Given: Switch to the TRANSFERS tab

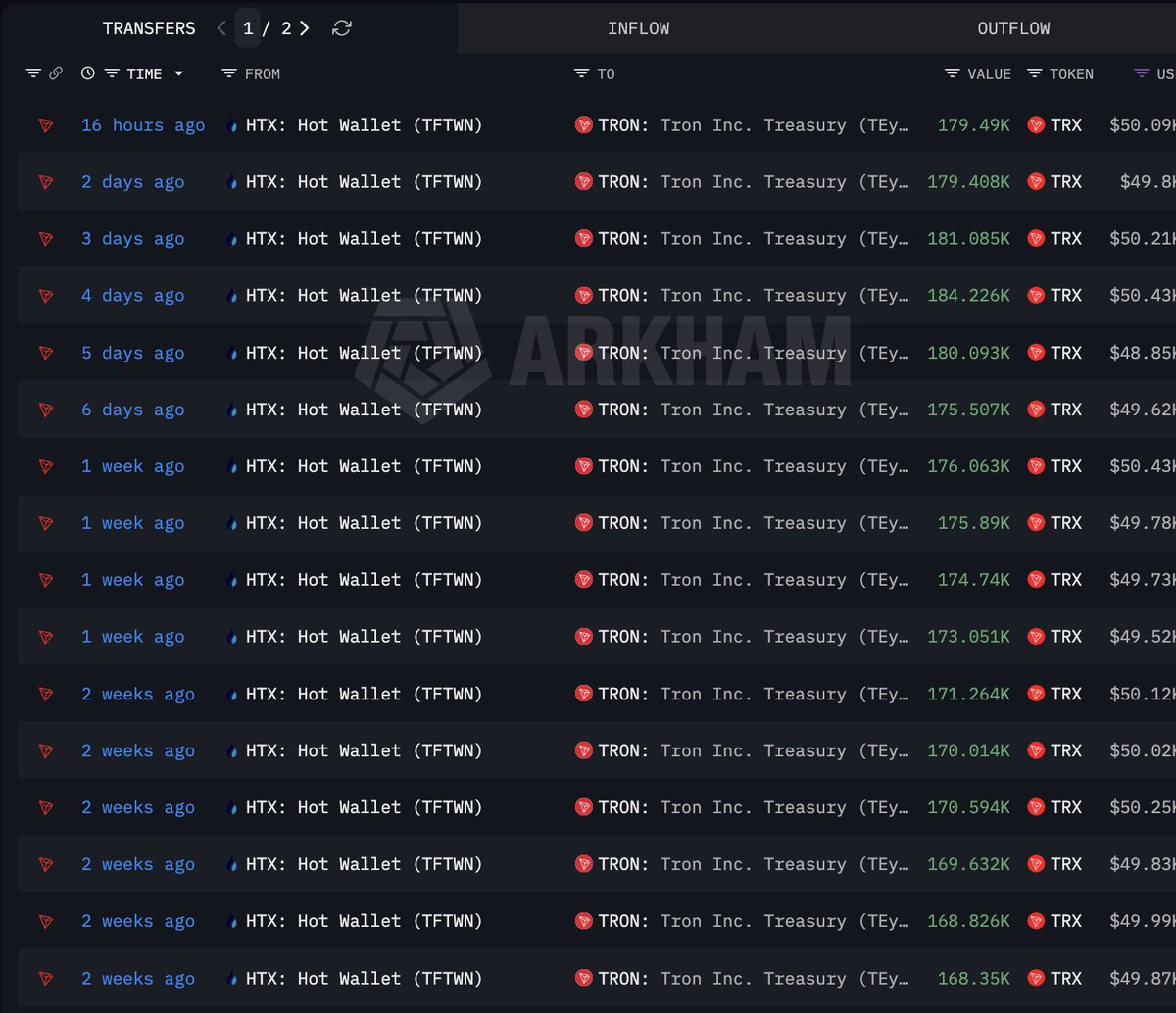Looking at the screenshot, I should (x=149, y=28).
